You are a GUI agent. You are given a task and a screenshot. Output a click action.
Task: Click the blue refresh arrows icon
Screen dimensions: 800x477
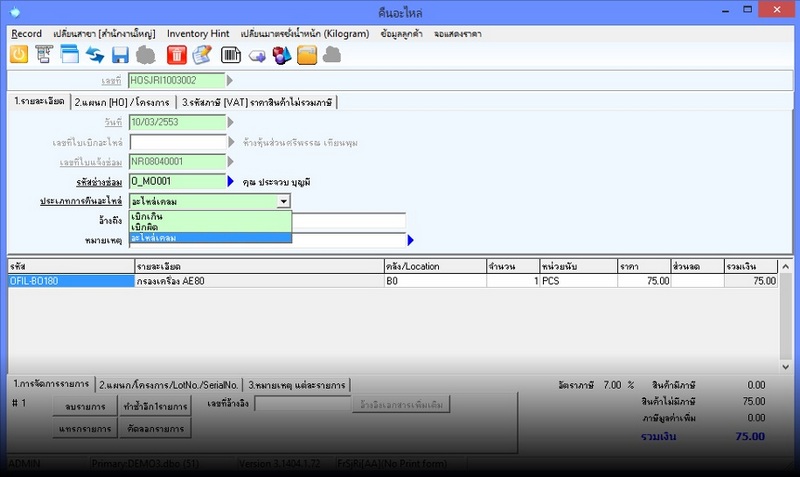(95, 54)
